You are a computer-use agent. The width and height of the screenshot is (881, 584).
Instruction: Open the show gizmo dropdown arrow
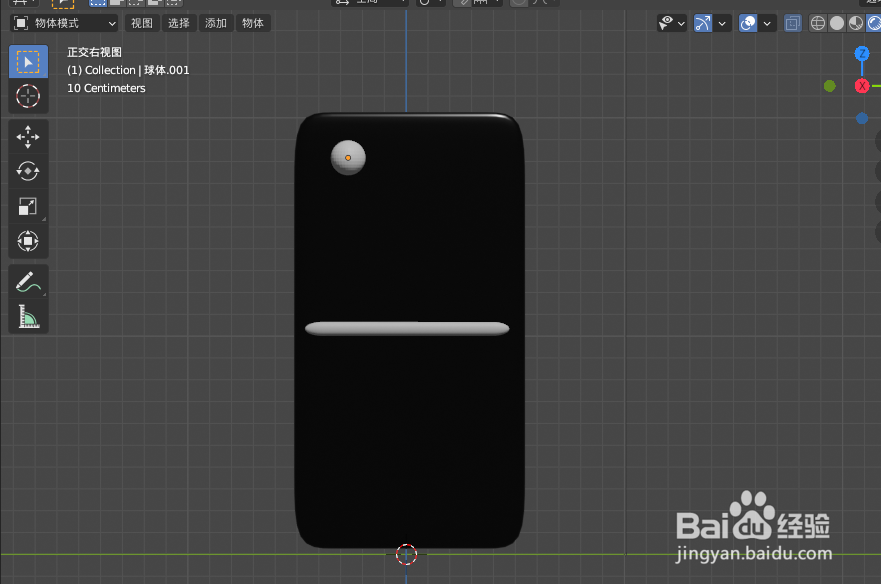721,22
